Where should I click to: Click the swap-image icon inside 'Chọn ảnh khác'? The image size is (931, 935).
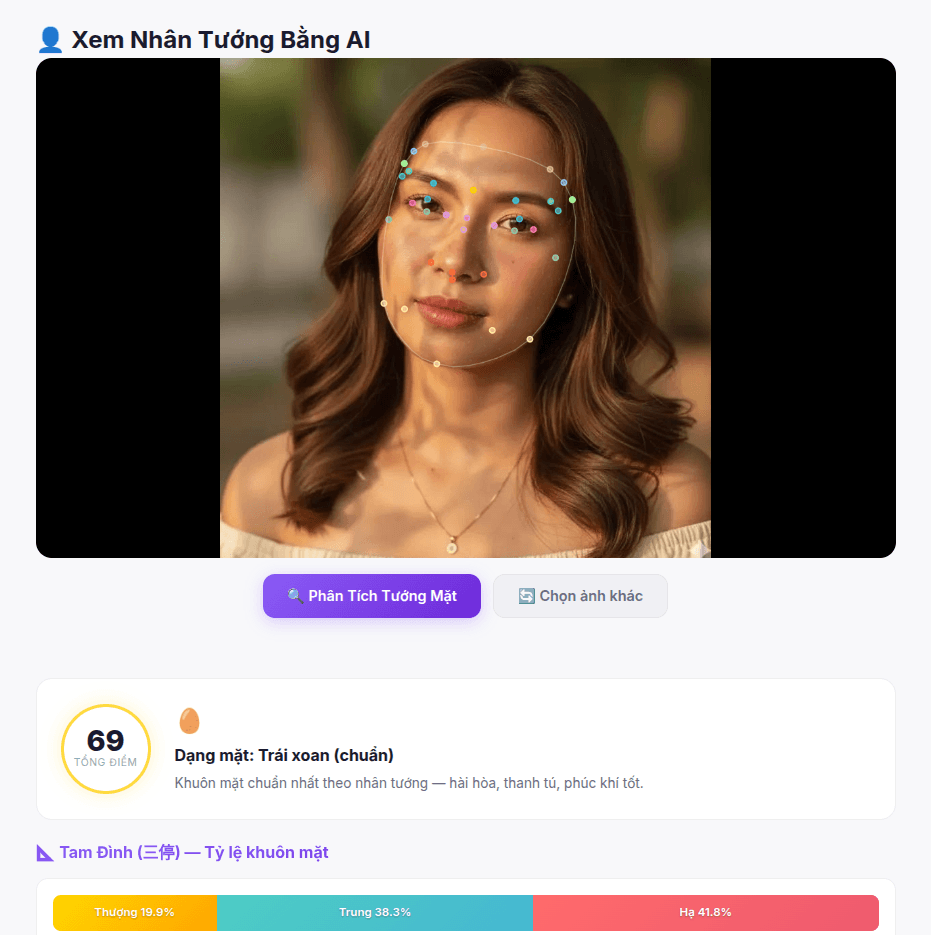525,596
